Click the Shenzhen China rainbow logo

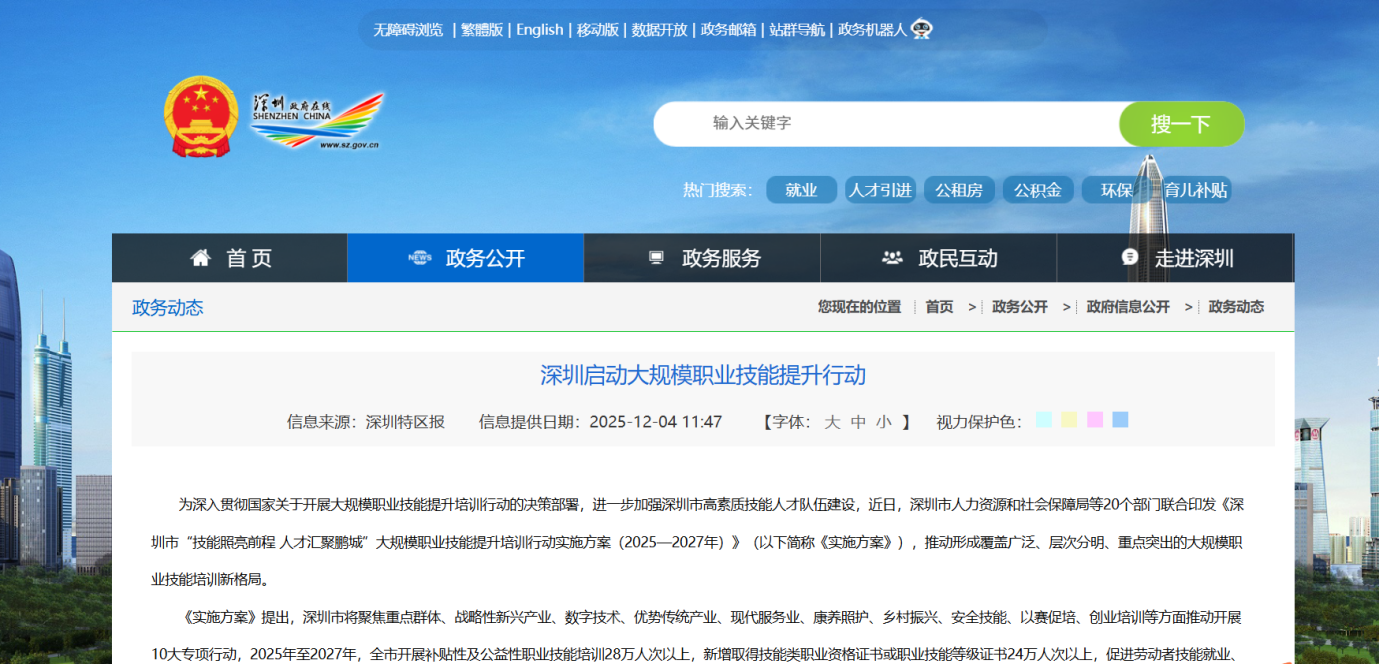pyautogui.click(x=316, y=121)
